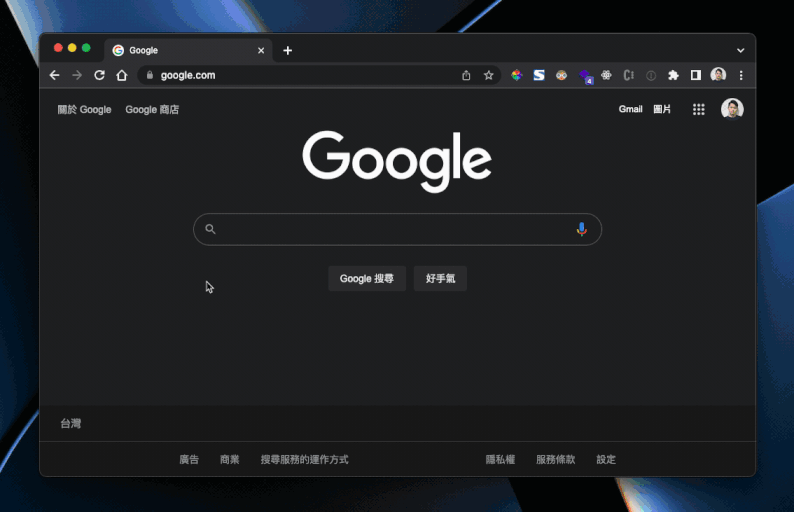Viewport: 794px width, 512px height.
Task: Click the 好手氣 lucky button
Action: click(440, 279)
